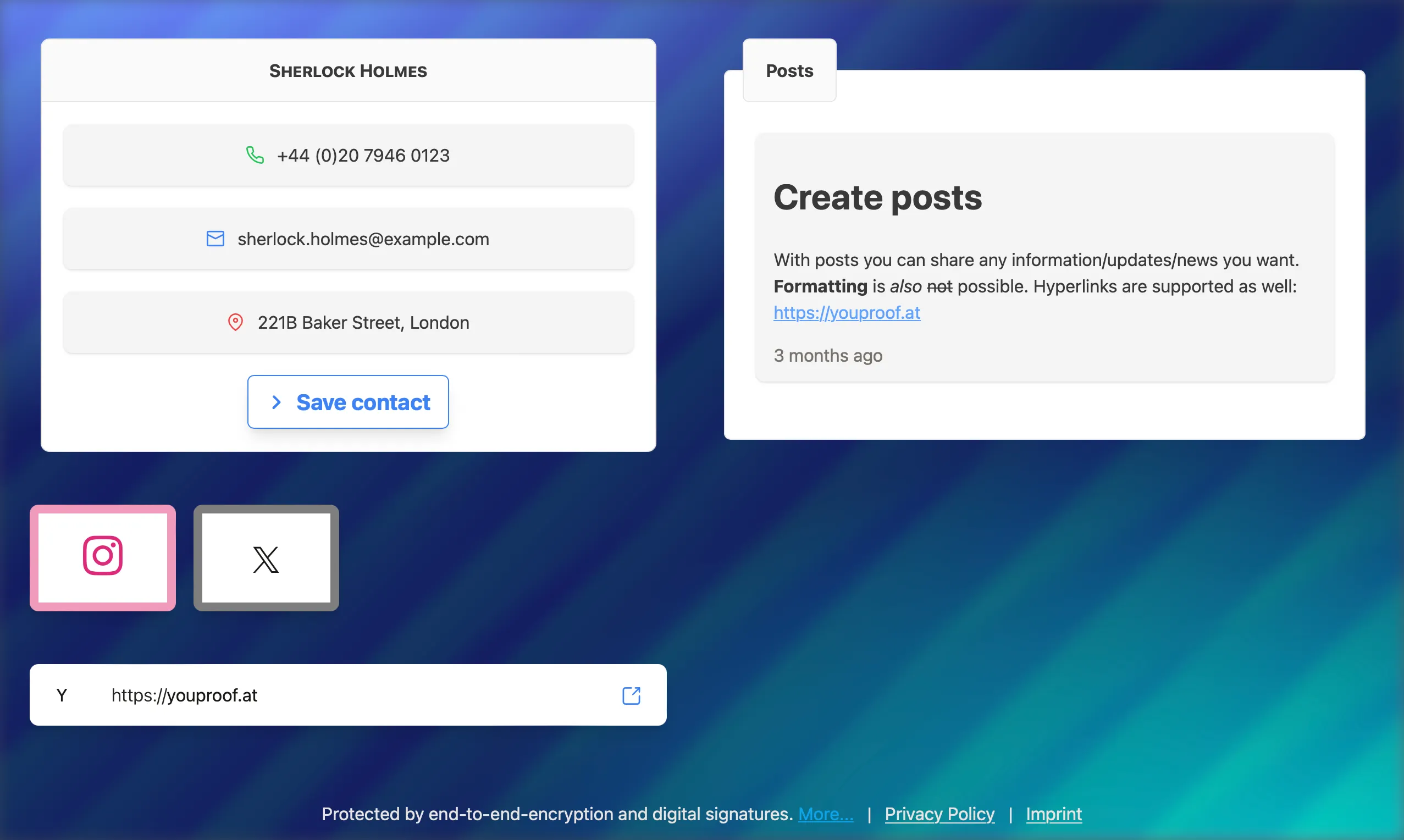The height and width of the screenshot is (840, 1404).
Task: Open the Imprint footer link
Action: pyautogui.click(x=1053, y=814)
